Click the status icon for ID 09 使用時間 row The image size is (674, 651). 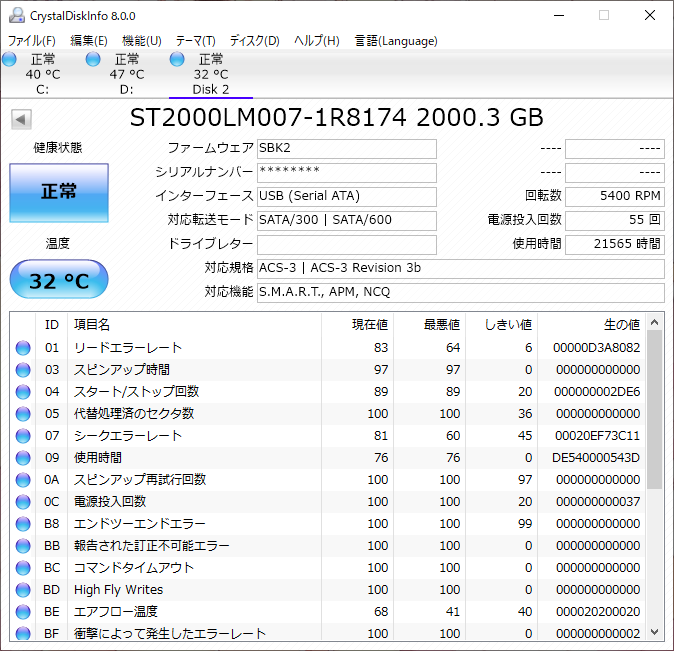(23, 458)
